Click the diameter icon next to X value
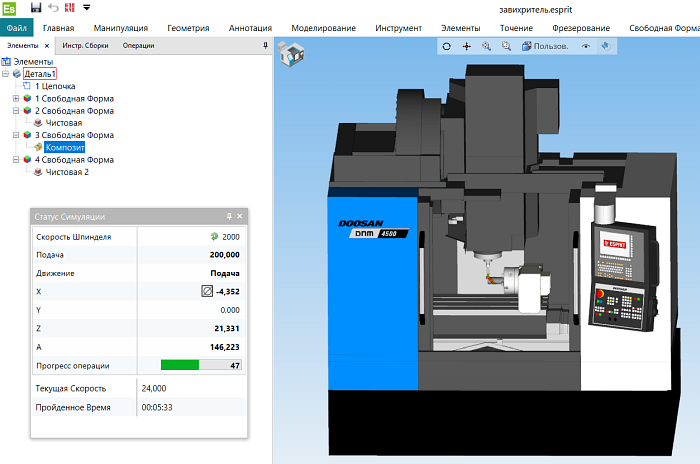 click(x=207, y=291)
